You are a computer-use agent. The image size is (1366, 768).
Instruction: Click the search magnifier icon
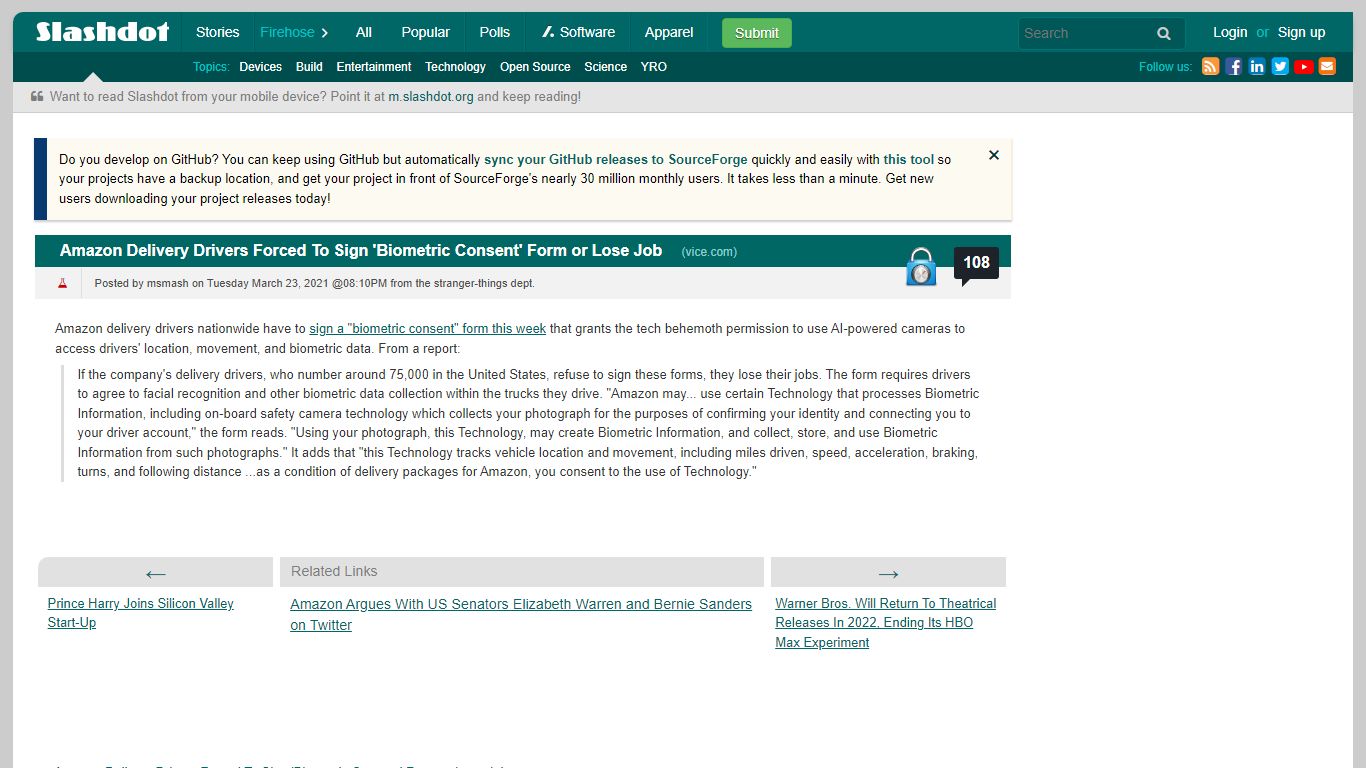point(1164,33)
